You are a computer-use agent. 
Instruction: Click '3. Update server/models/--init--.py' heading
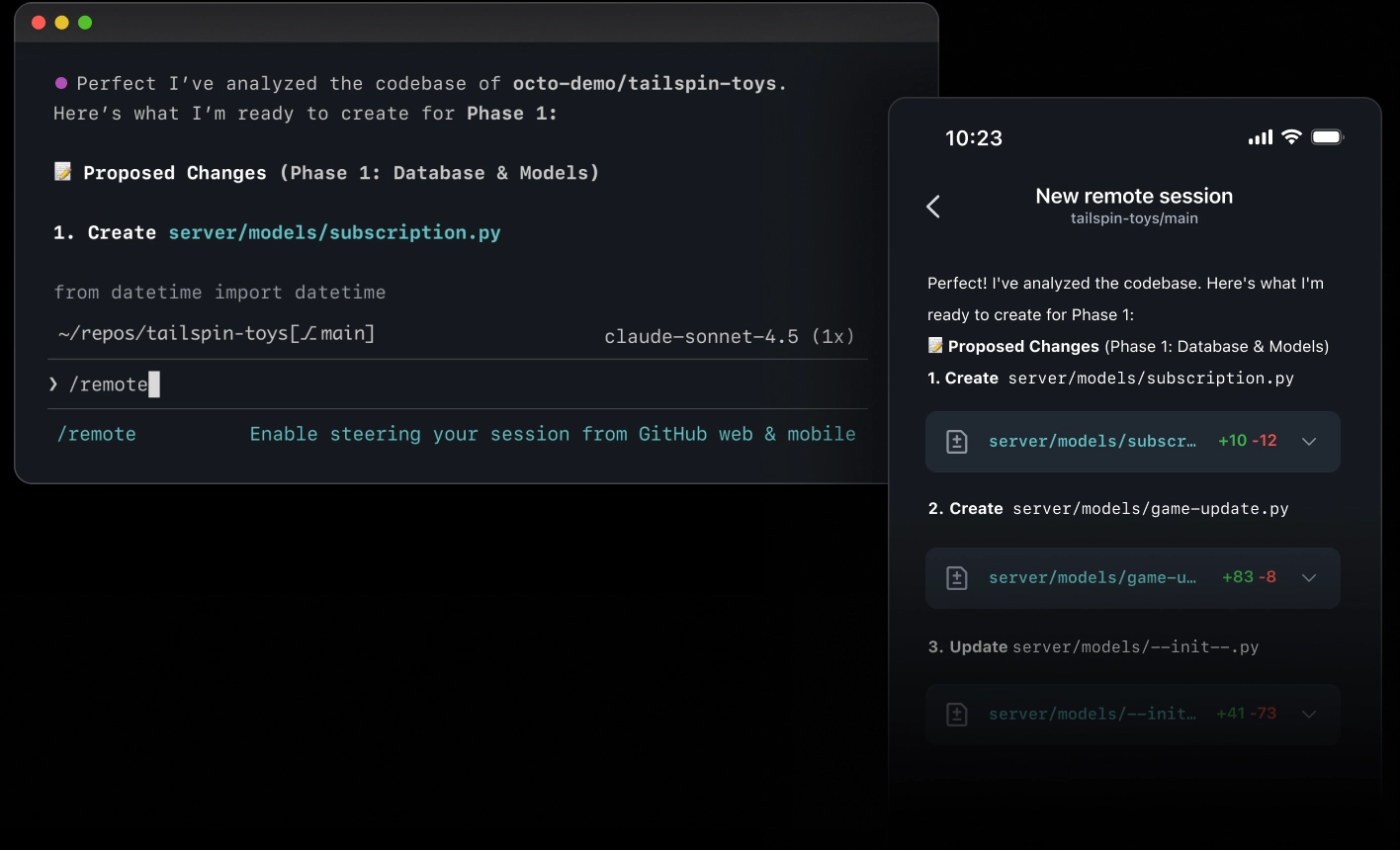pos(1094,647)
